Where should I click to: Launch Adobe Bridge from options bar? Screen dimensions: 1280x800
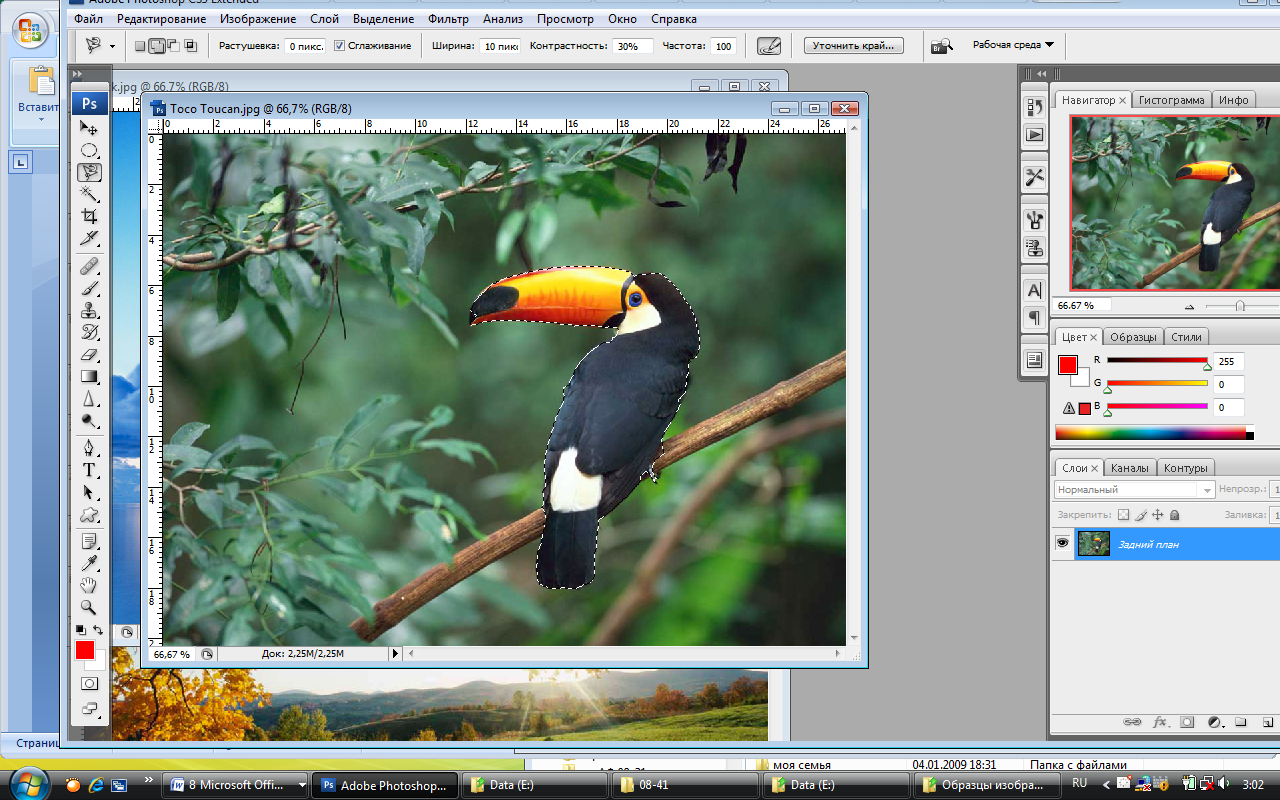click(941, 46)
